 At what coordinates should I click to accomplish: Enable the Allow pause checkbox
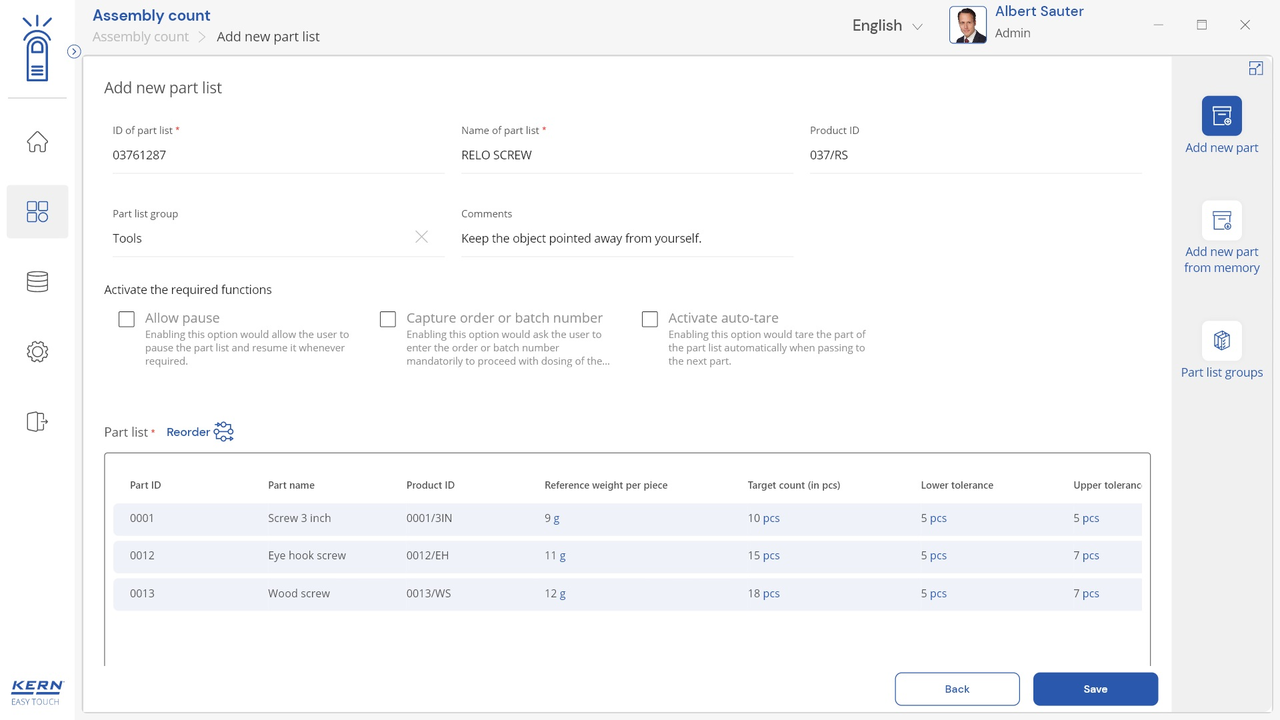(x=126, y=319)
